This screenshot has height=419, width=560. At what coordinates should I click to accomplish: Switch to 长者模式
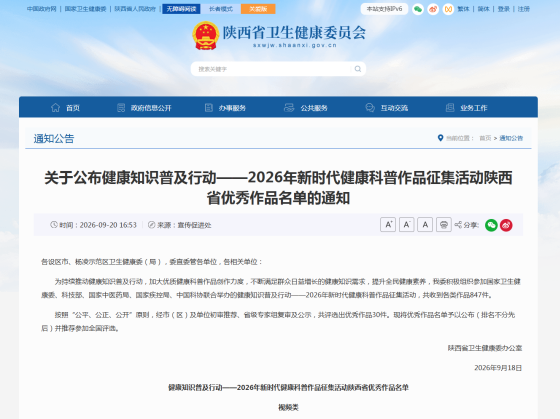(x=221, y=9)
